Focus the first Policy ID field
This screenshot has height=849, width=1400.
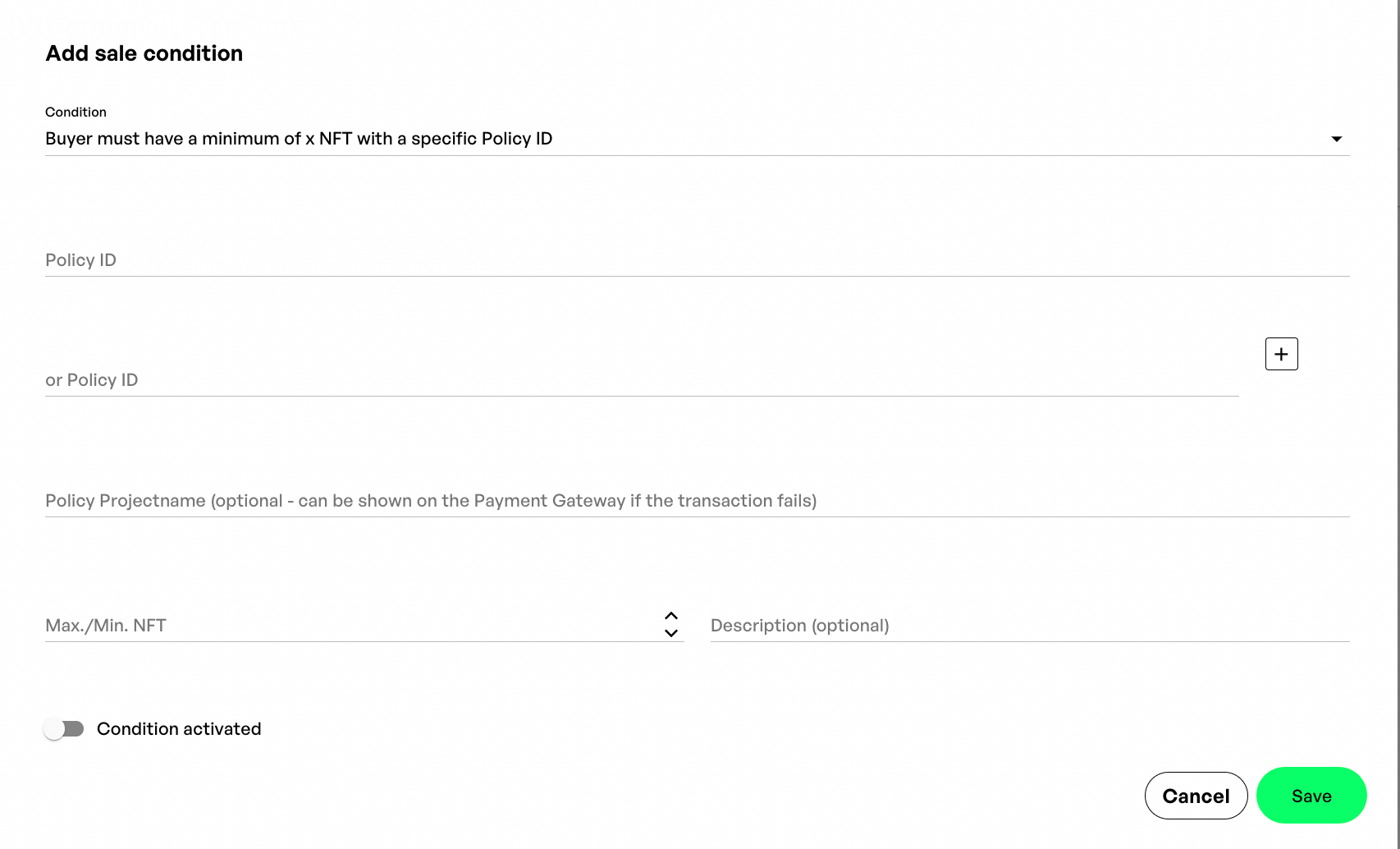[696, 260]
